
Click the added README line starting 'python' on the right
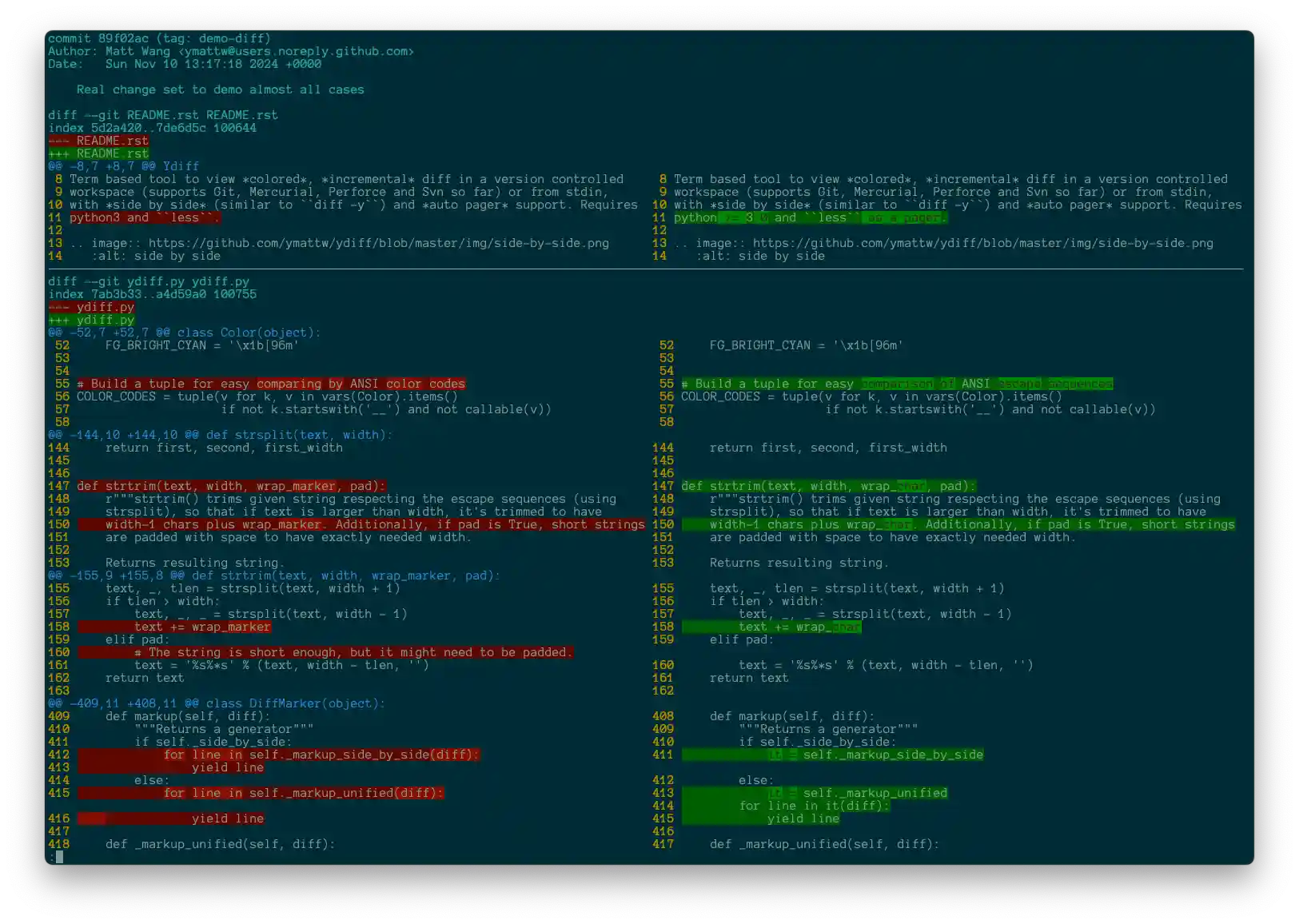click(811, 217)
